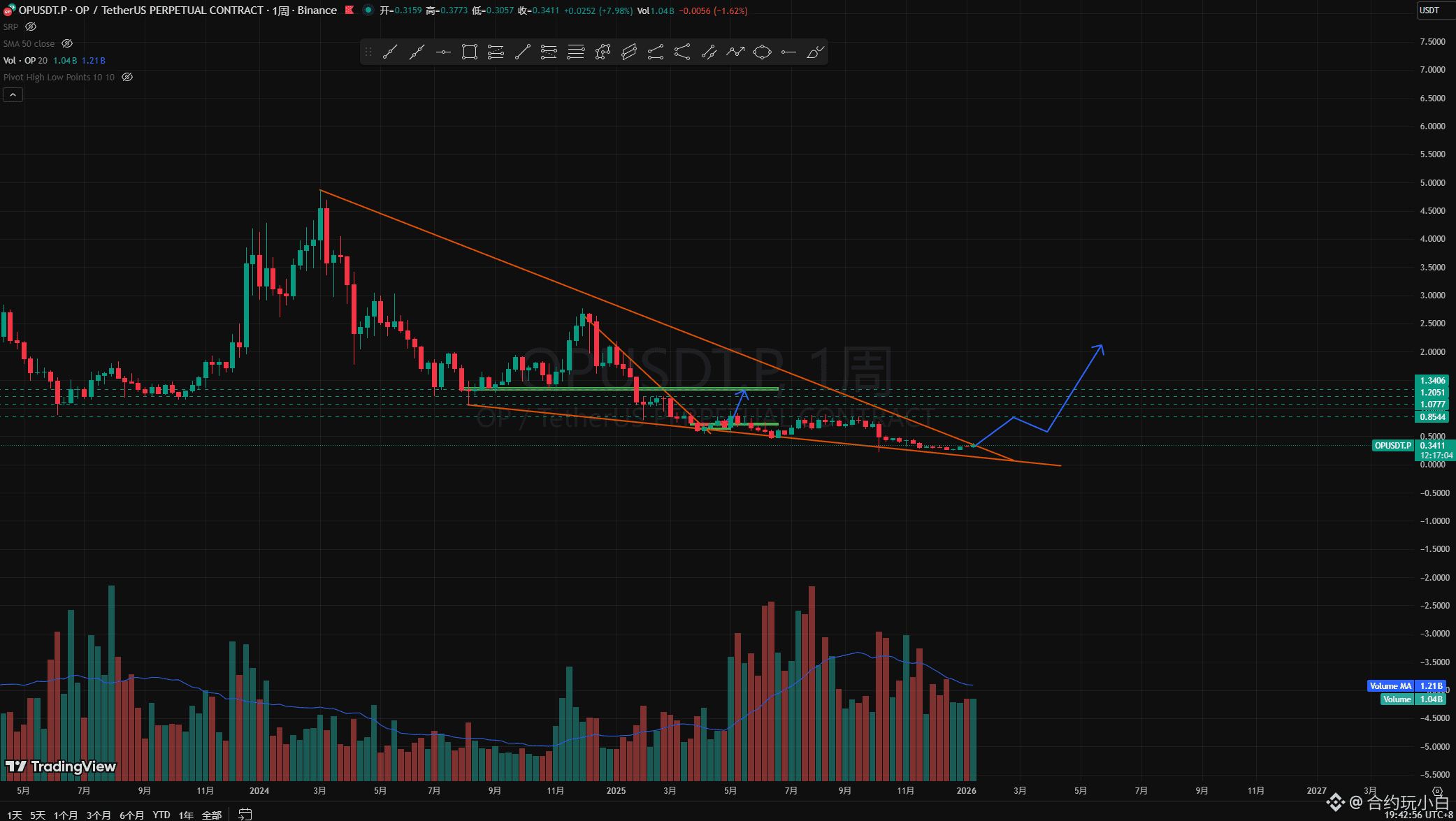This screenshot has height=821, width=1456.
Task: Click the 19:42:56 UTC+8 timezone button
Action: tap(1418, 815)
